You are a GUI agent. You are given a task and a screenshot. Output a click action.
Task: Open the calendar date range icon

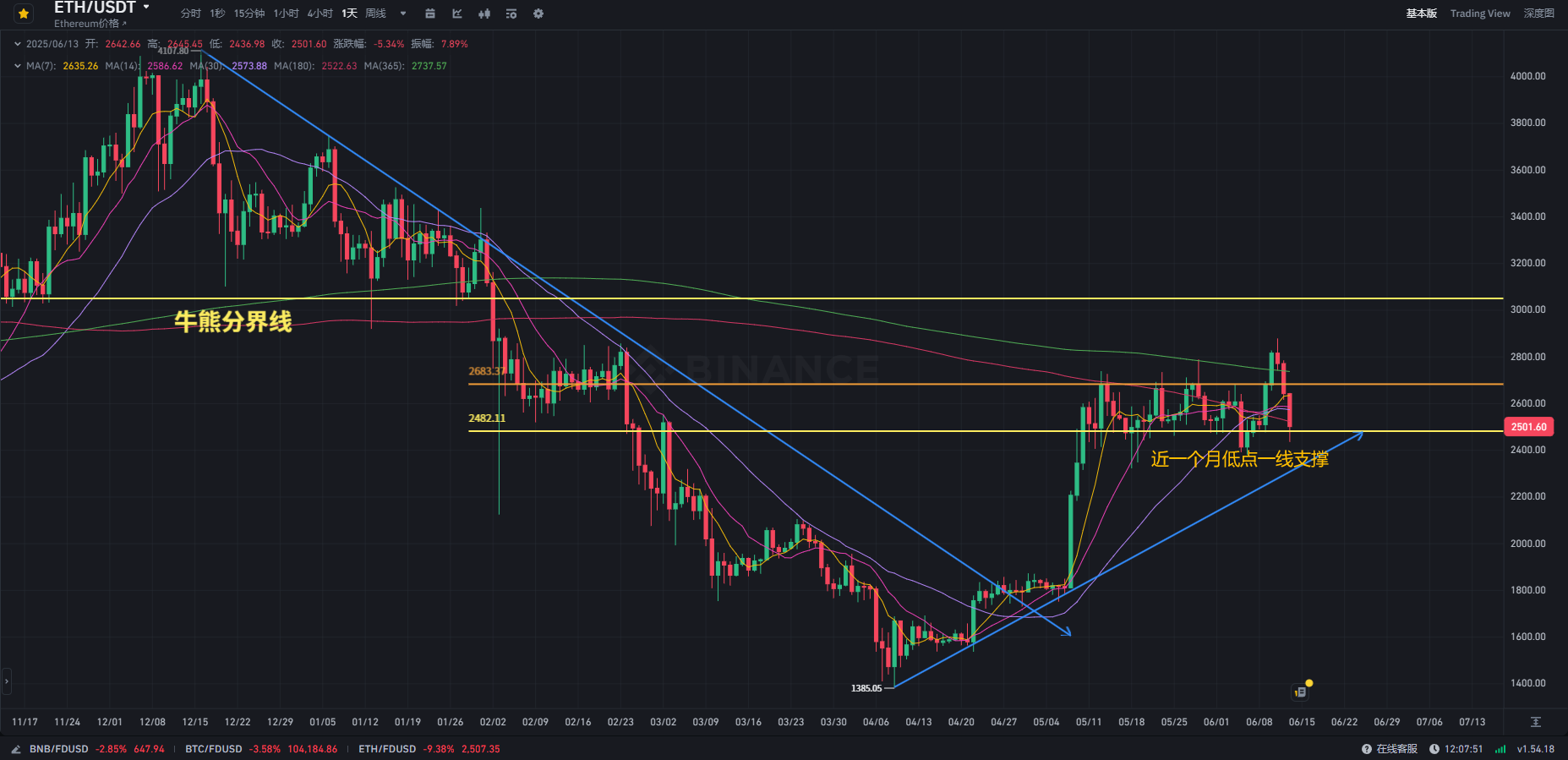click(430, 14)
